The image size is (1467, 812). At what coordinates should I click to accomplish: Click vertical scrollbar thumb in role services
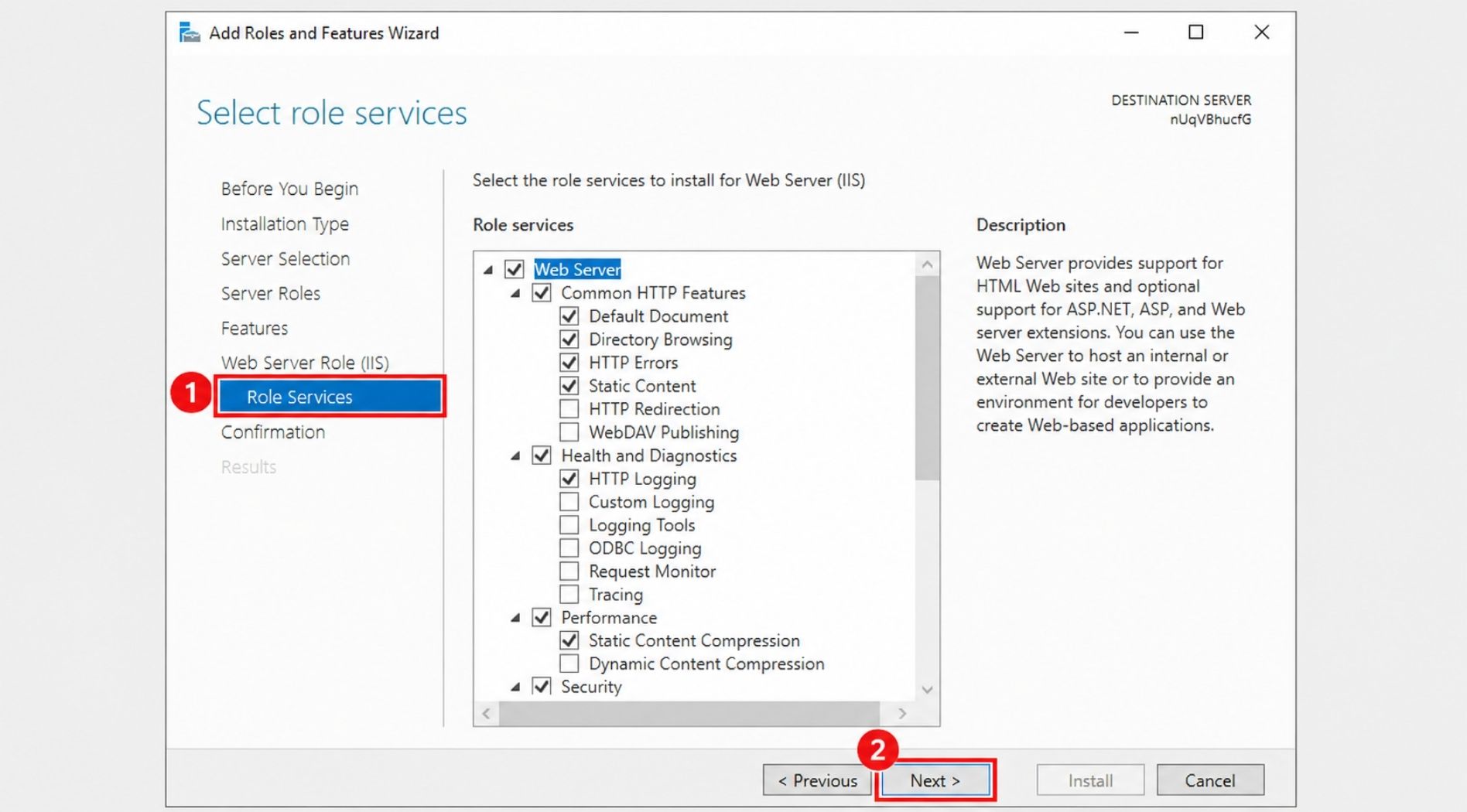click(x=927, y=378)
